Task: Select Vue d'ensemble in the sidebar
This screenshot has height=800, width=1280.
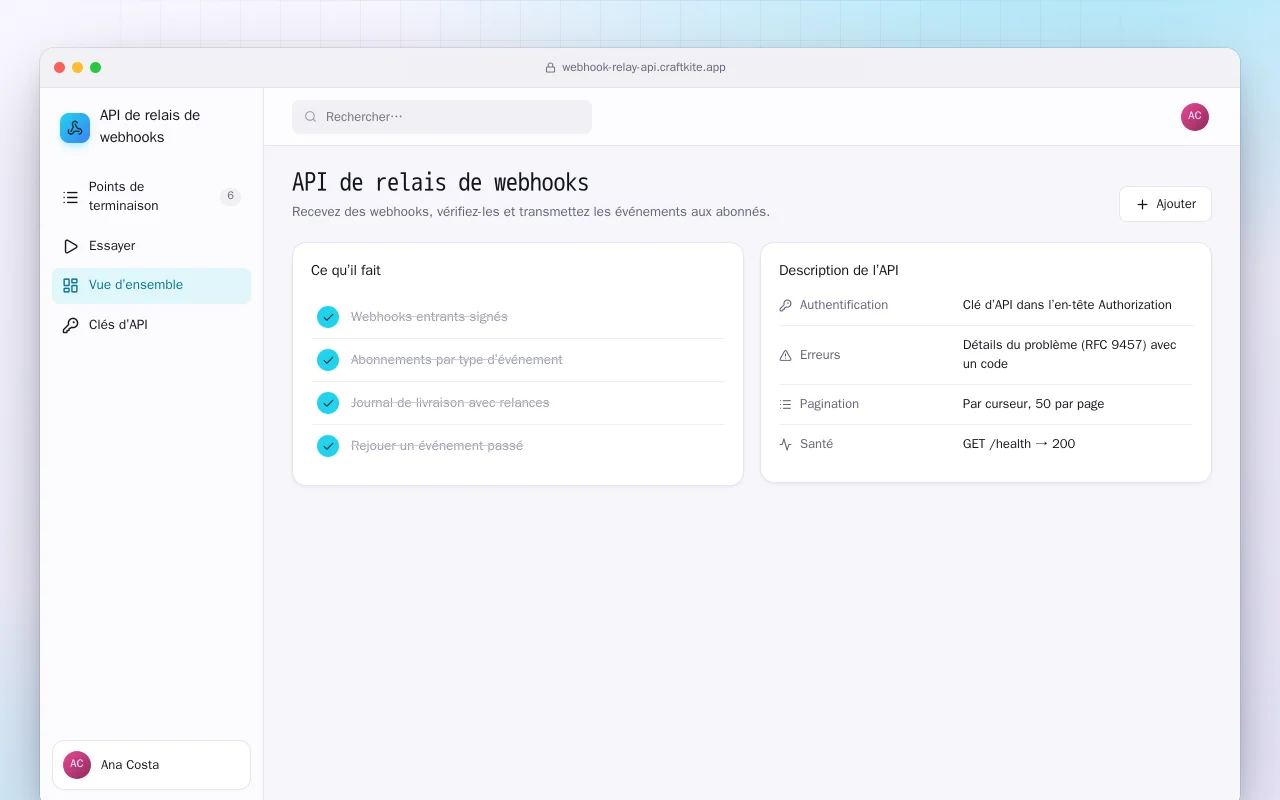Action: click(151, 285)
